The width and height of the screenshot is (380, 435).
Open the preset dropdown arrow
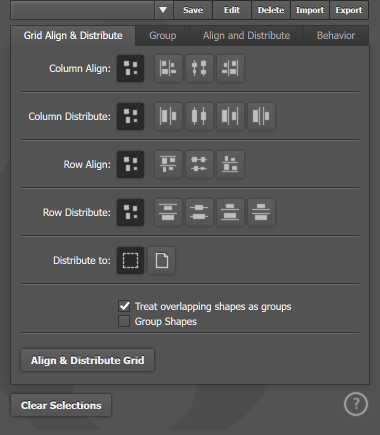click(163, 10)
